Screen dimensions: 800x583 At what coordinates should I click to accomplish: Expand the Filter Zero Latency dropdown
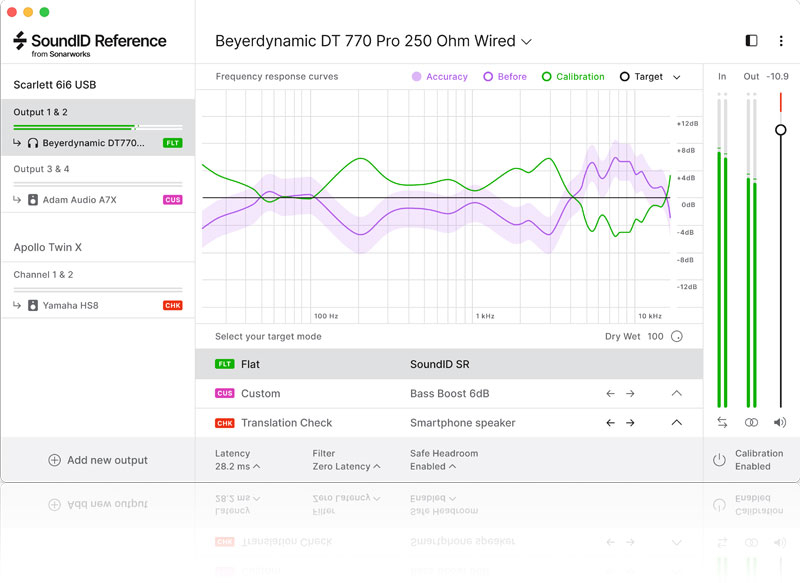point(346,466)
